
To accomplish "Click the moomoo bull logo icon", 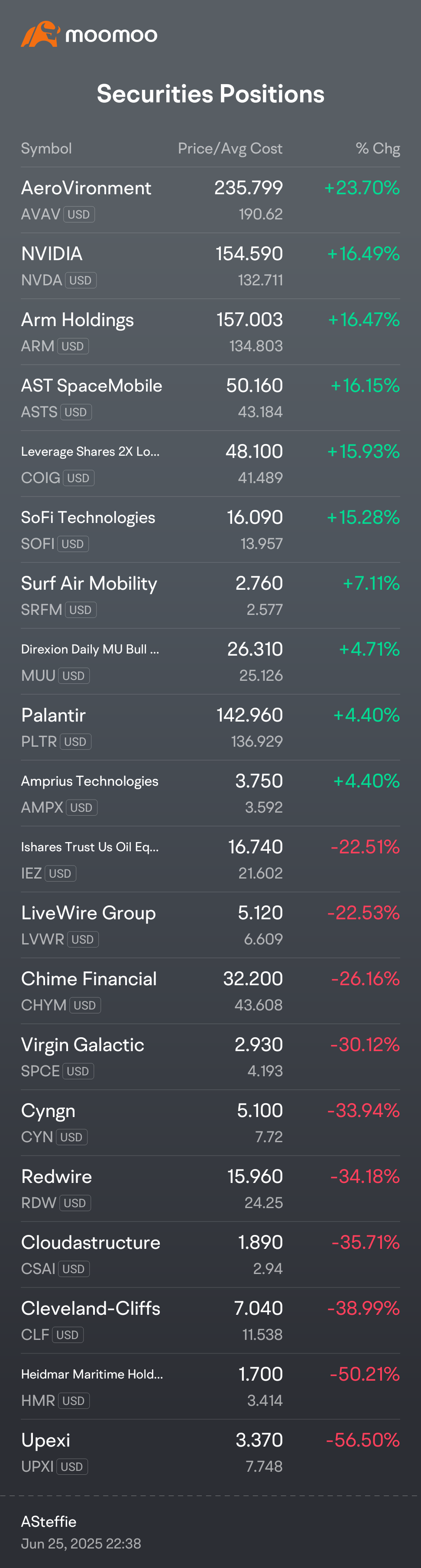I will pyautogui.click(x=40, y=34).
